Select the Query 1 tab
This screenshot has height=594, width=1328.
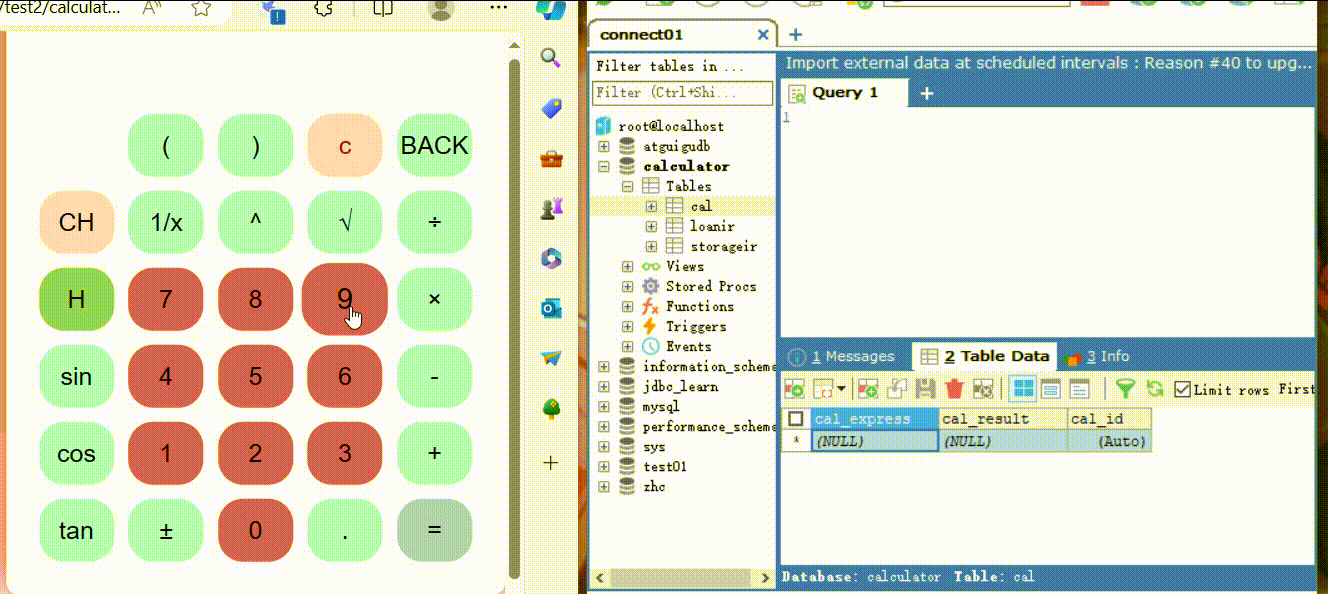[x=845, y=92]
